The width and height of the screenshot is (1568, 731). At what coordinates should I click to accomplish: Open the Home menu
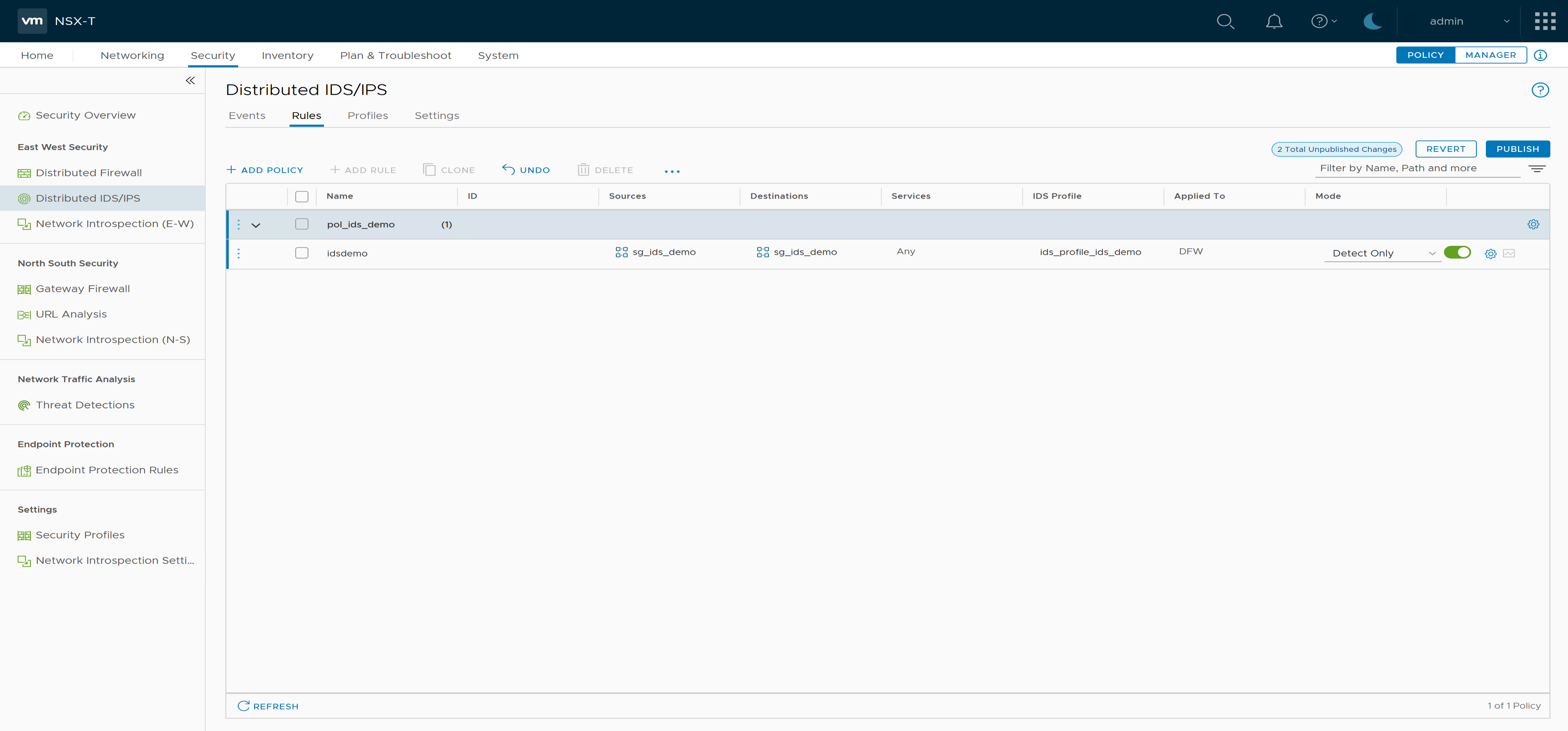click(x=37, y=55)
